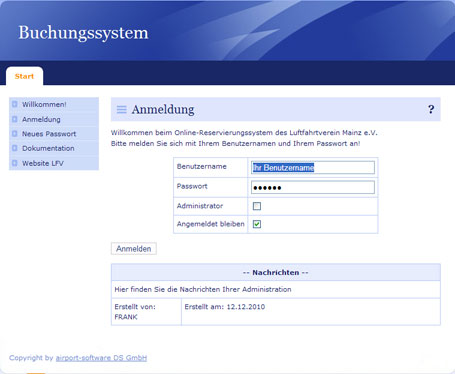Click the Benutzername label cell
The height and width of the screenshot is (374, 455).
tap(211, 167)
